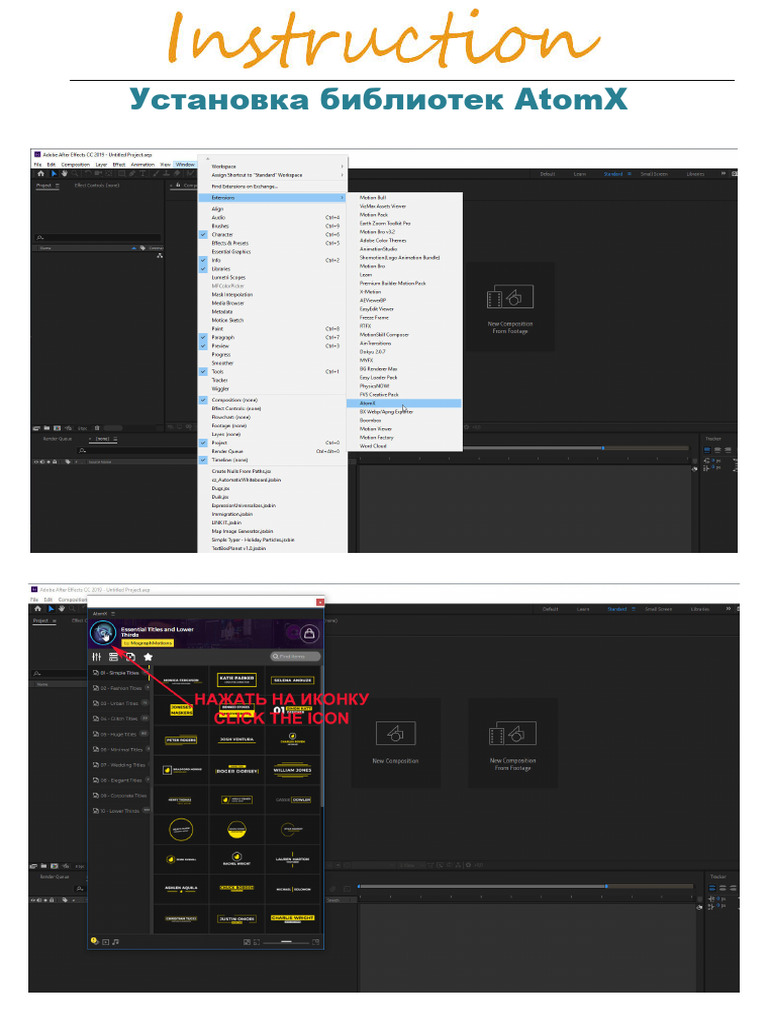Uncheck Preview in the Window menu
Image resolution: width=768 pixels, height=1024 pixels.
(273, 346)
